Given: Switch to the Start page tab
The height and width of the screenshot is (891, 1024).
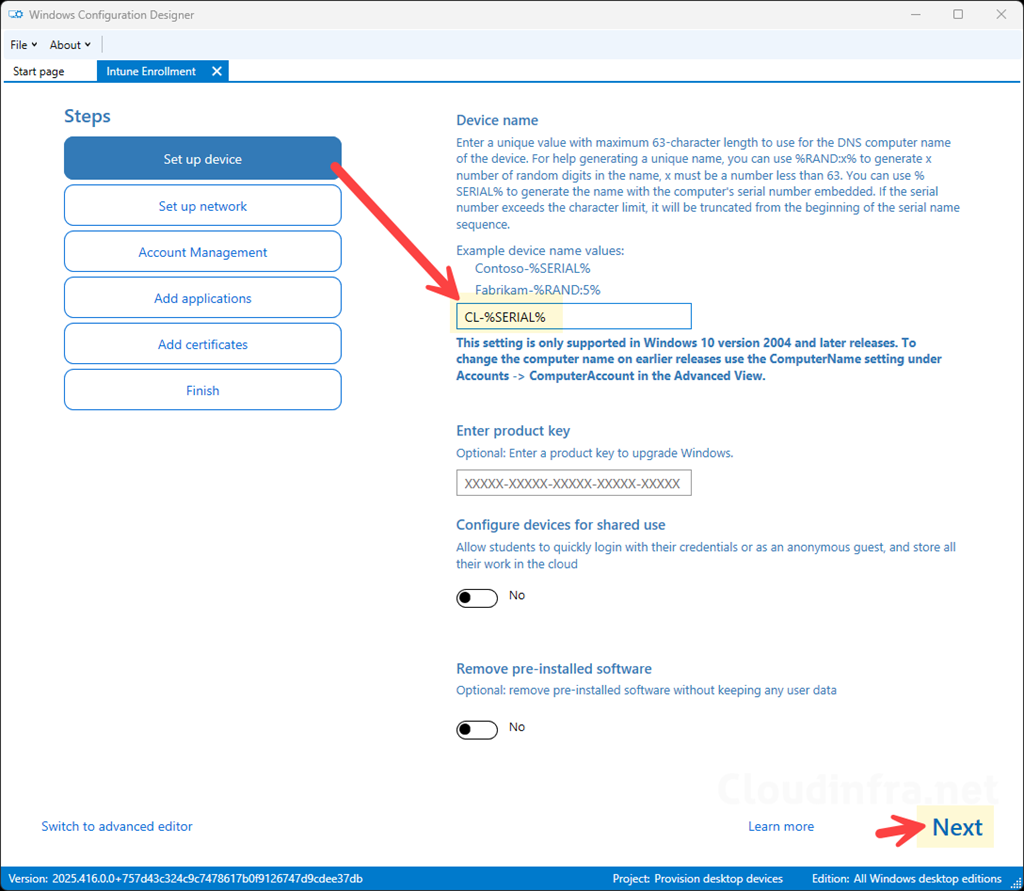Looking at the screenshot, I should 39,71.
